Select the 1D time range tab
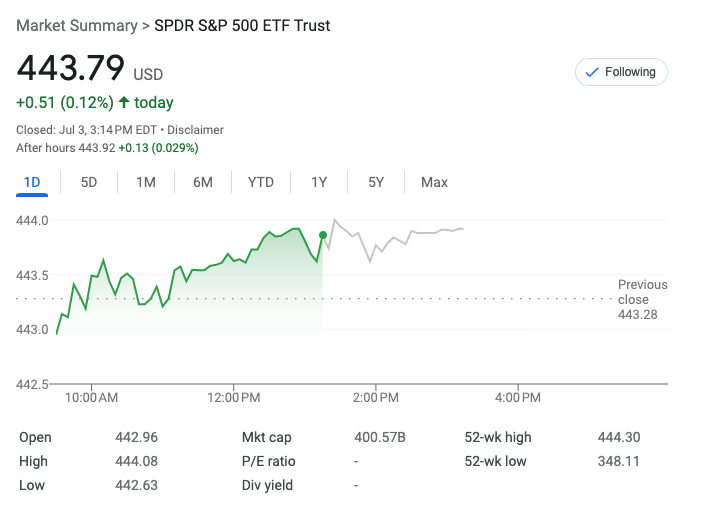 coord(32,182)
